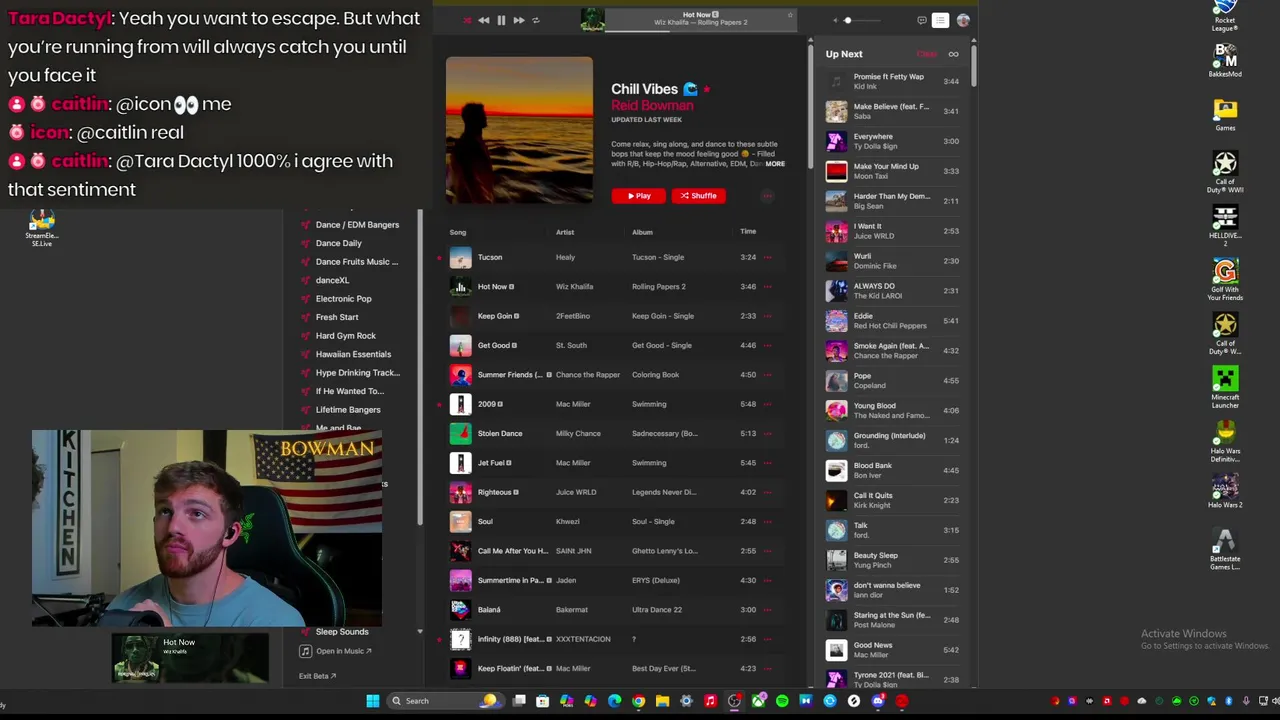Image resolution: width=1280 pixels, height=720 pixels.
Task: Open more options for Keep Goin row
Action: pyautogui.click(x=768, y=316)
